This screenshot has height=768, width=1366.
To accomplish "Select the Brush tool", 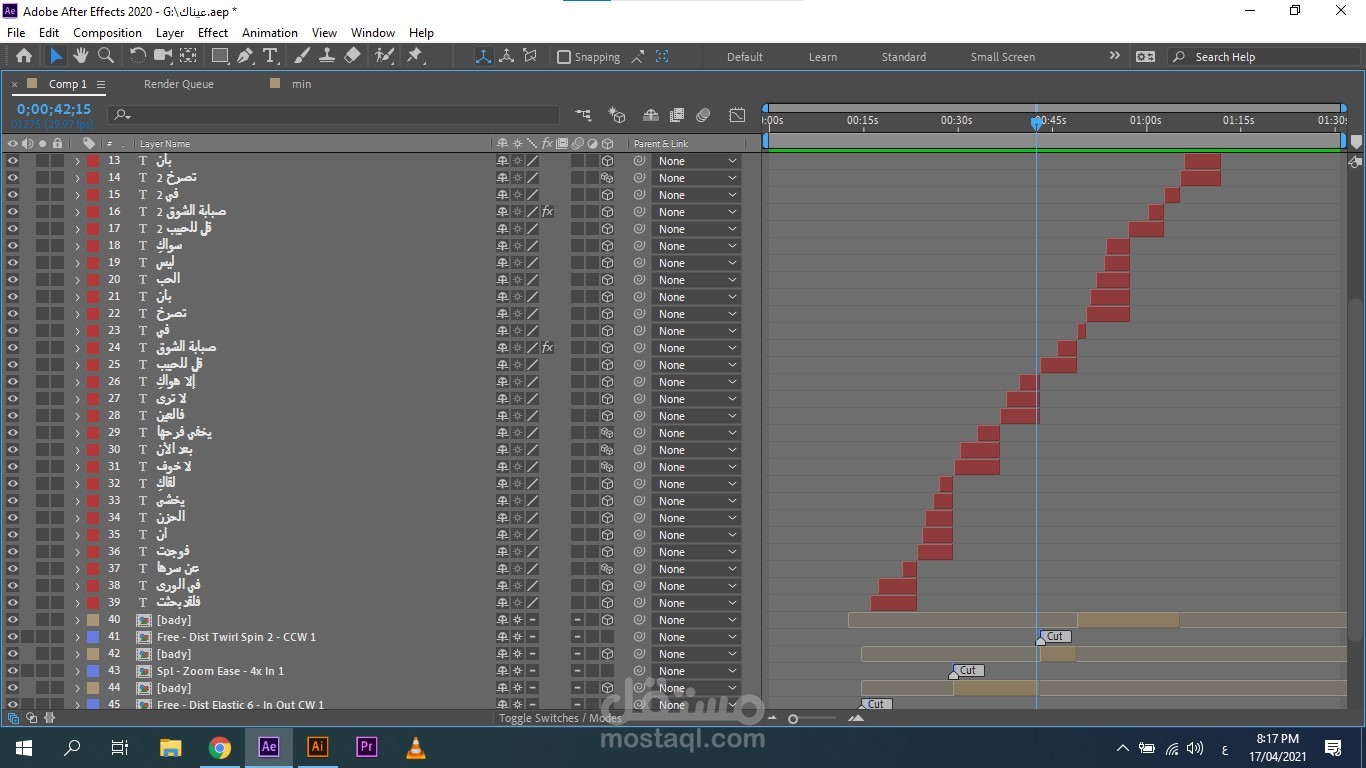I will 303,56.
